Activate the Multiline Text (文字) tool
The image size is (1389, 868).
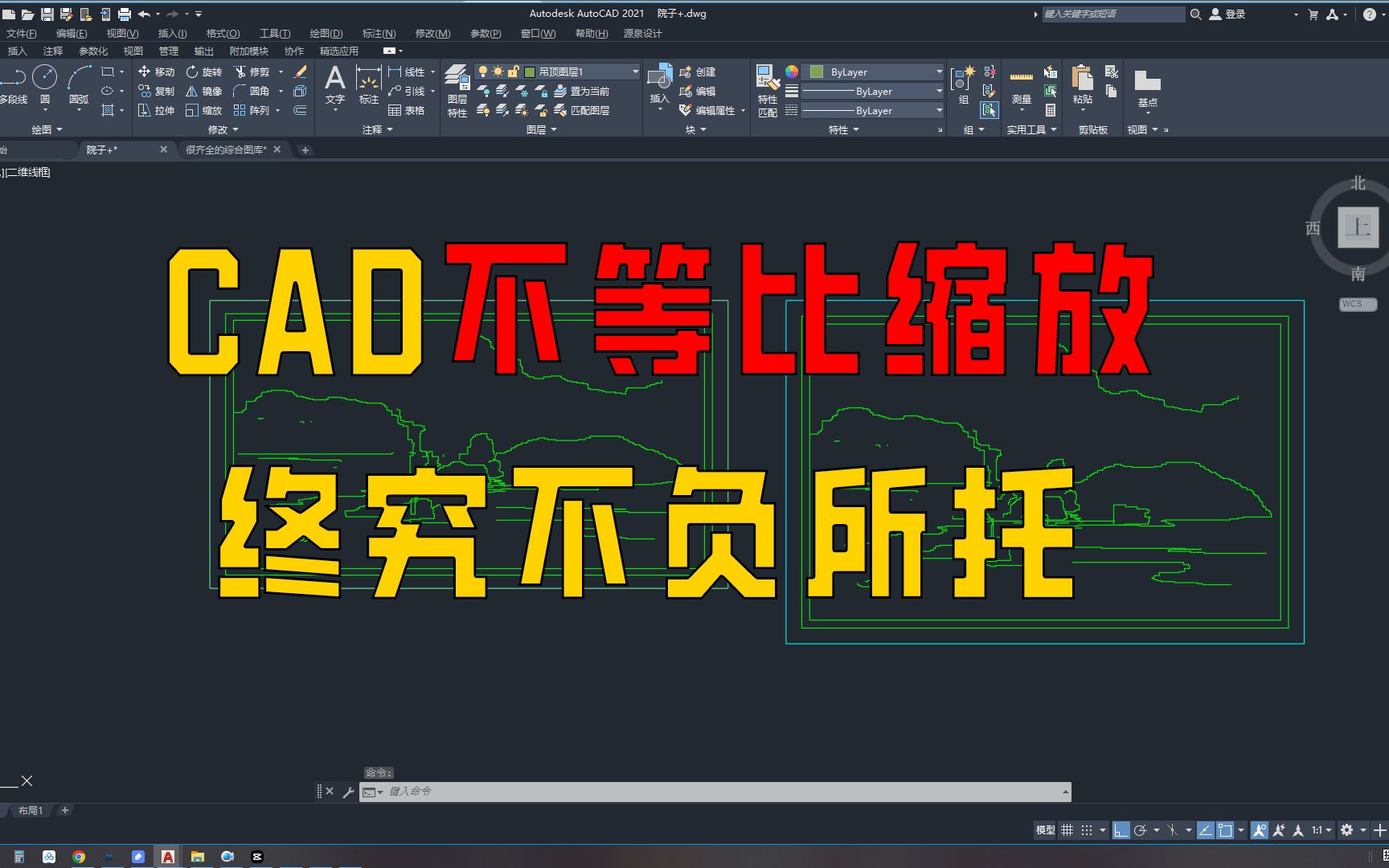click(x=335, y=80)
